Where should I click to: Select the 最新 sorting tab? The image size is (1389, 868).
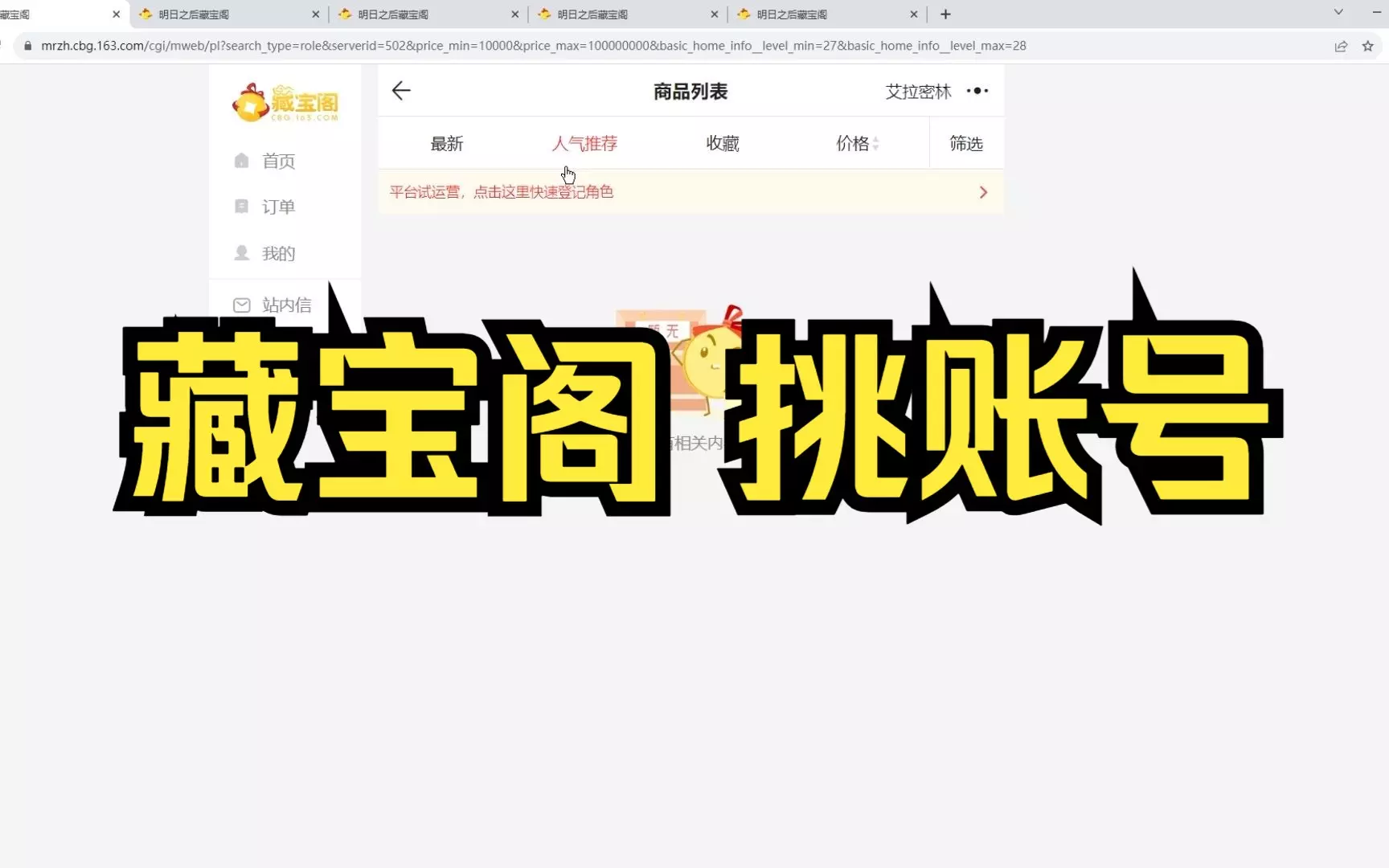pos(447,144)
